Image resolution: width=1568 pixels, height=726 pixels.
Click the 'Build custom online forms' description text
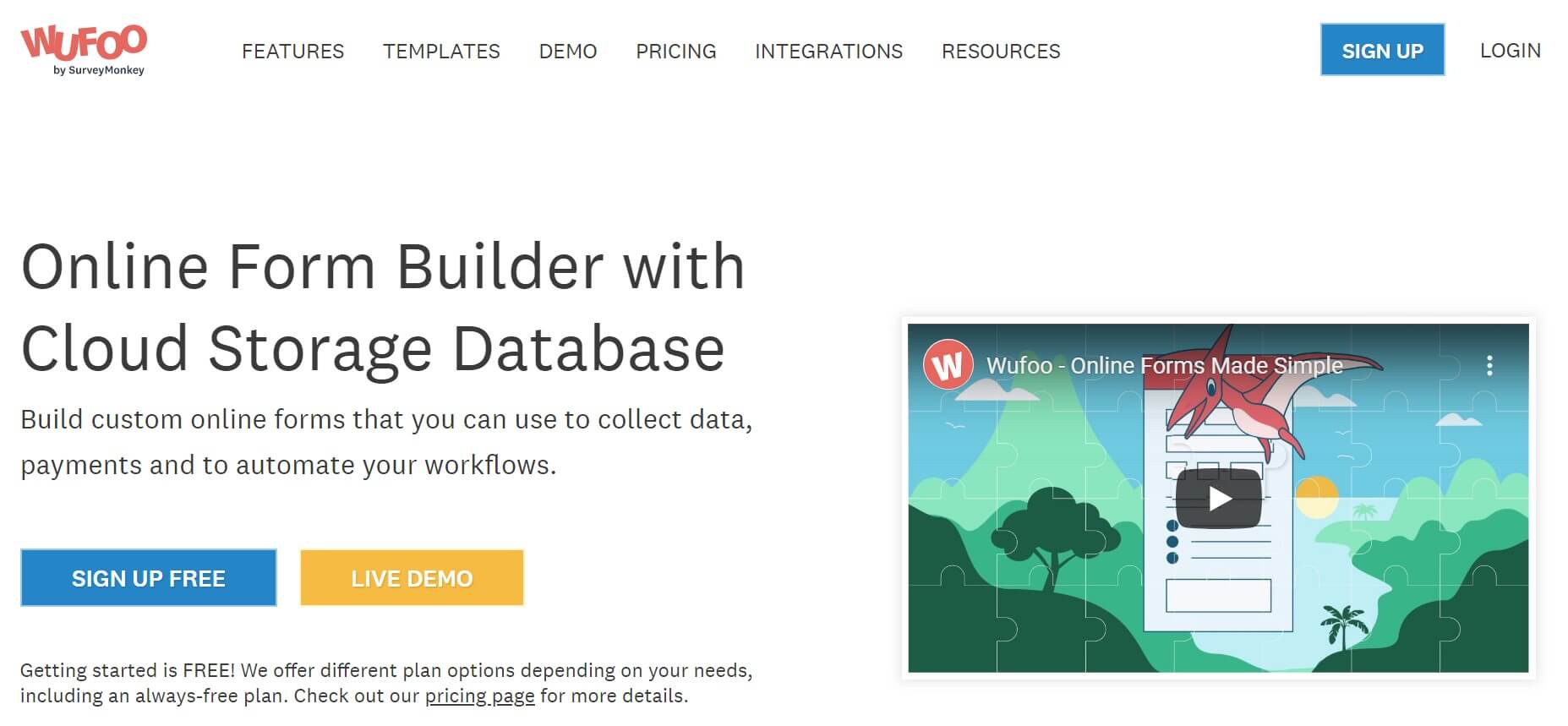point(385,442)
